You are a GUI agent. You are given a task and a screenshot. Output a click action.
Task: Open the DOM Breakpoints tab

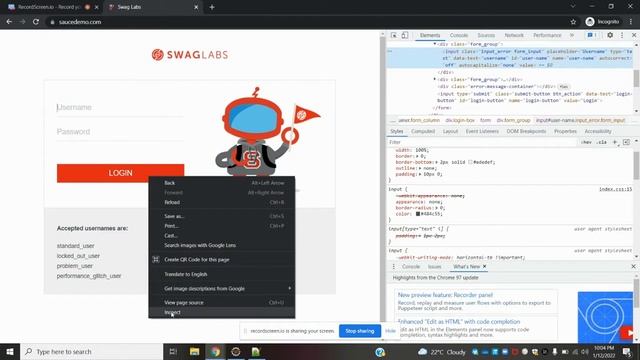[526, 131]
